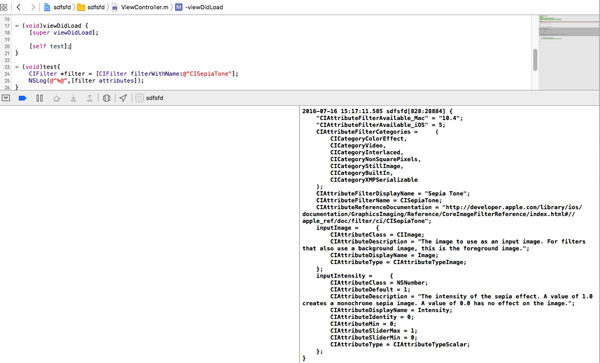Click CIAttributeFilterName = CISepiaTone line
600x363 pixels.
point(379,200)
